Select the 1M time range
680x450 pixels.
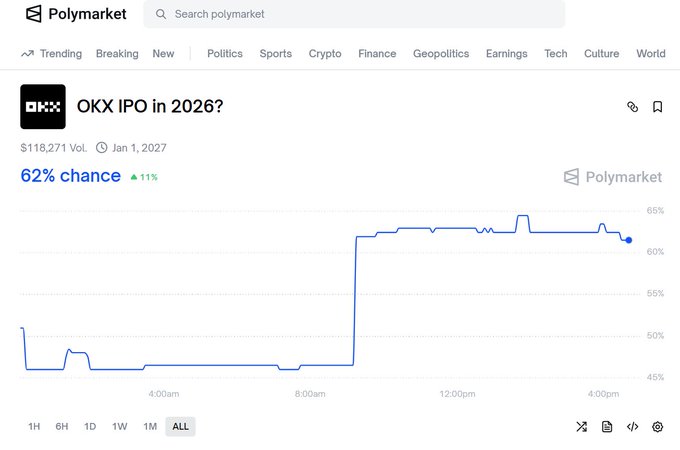pyautogui.click(x=150, y=427)
